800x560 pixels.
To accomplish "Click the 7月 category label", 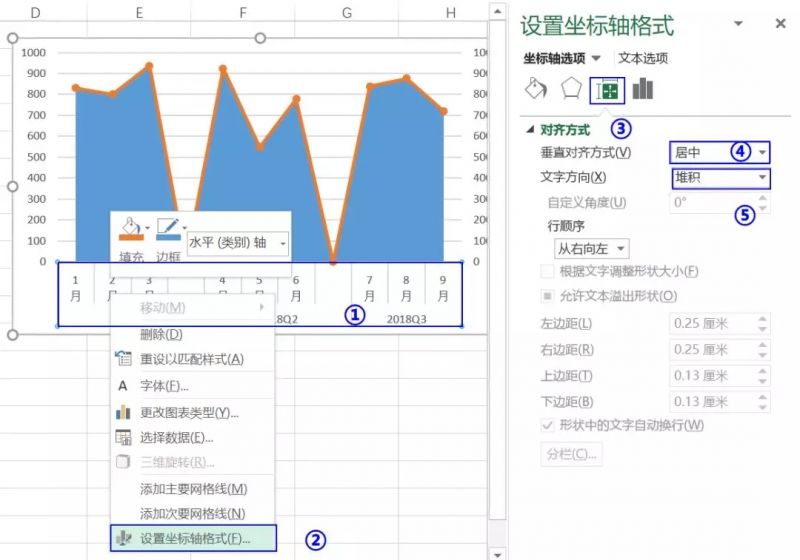I will 369,288.
